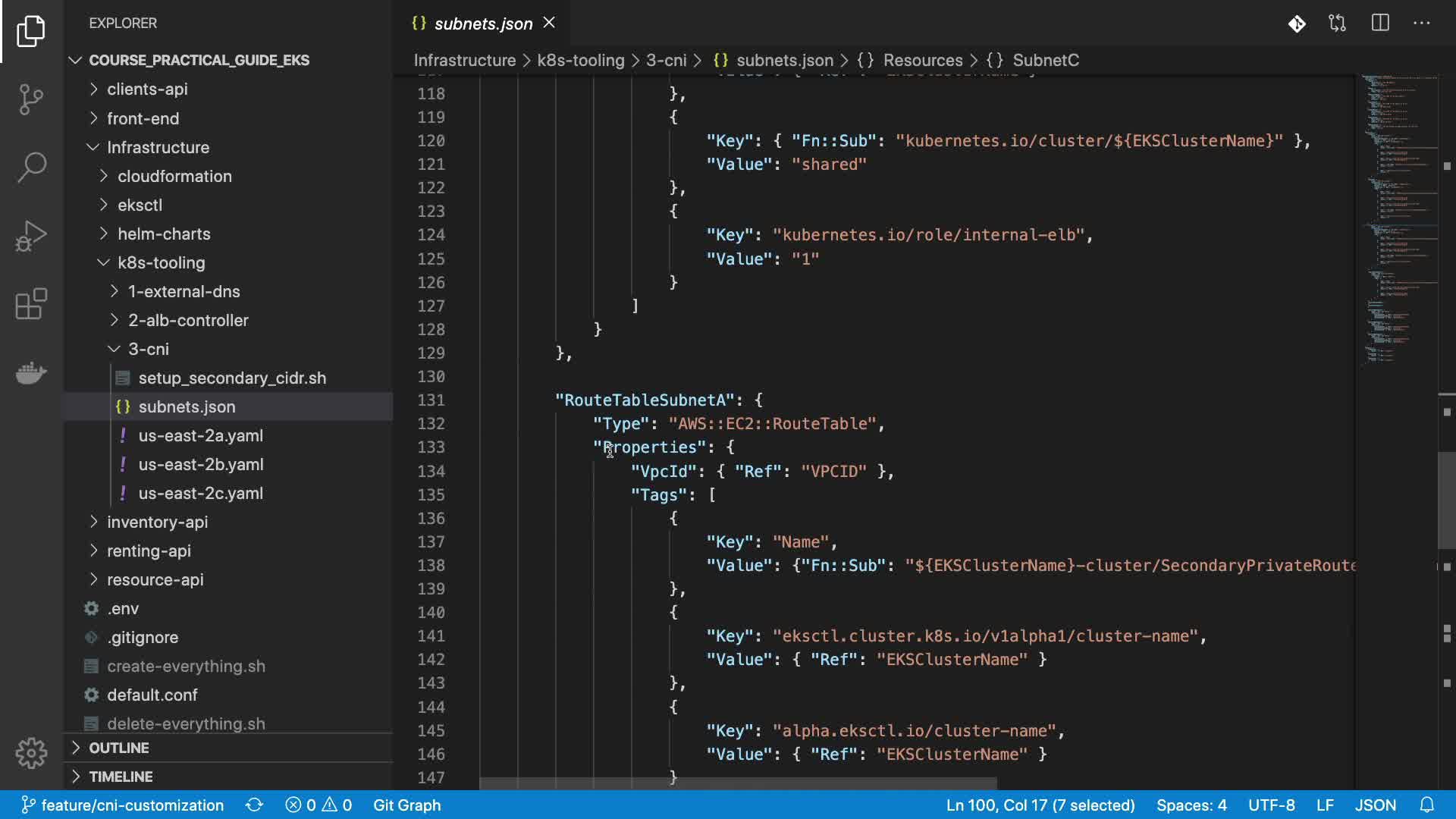
Task: Click the Split Editor Right icon
Action: (x=1380, y=24)
